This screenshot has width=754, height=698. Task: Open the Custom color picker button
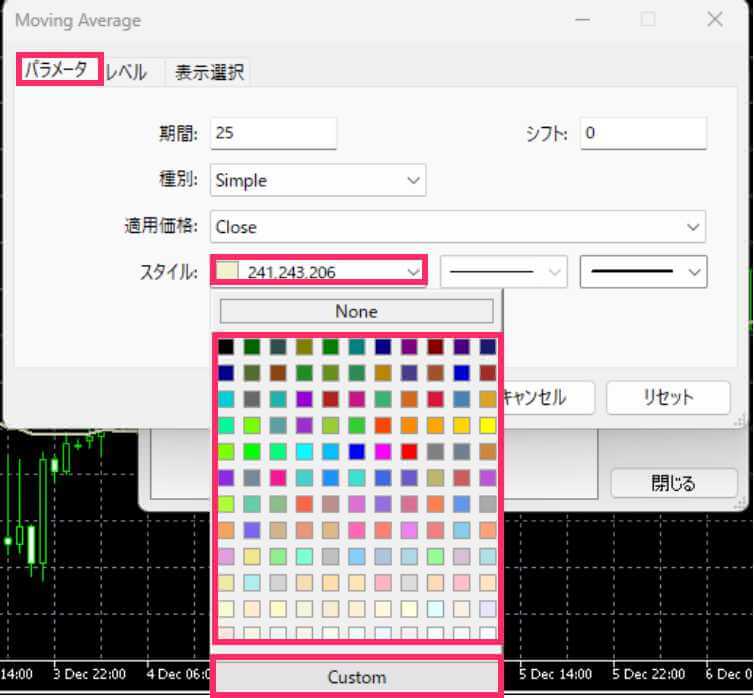pos(356,677)
